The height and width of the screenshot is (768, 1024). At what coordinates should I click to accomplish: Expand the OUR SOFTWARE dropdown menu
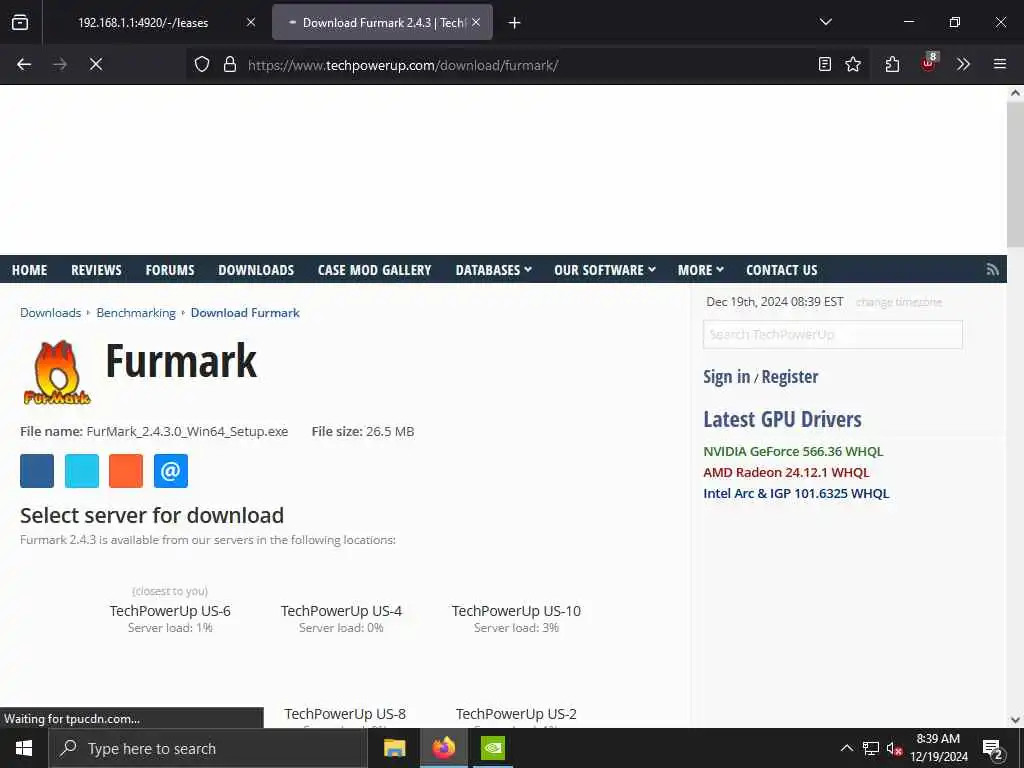click(x=605, y=270)
